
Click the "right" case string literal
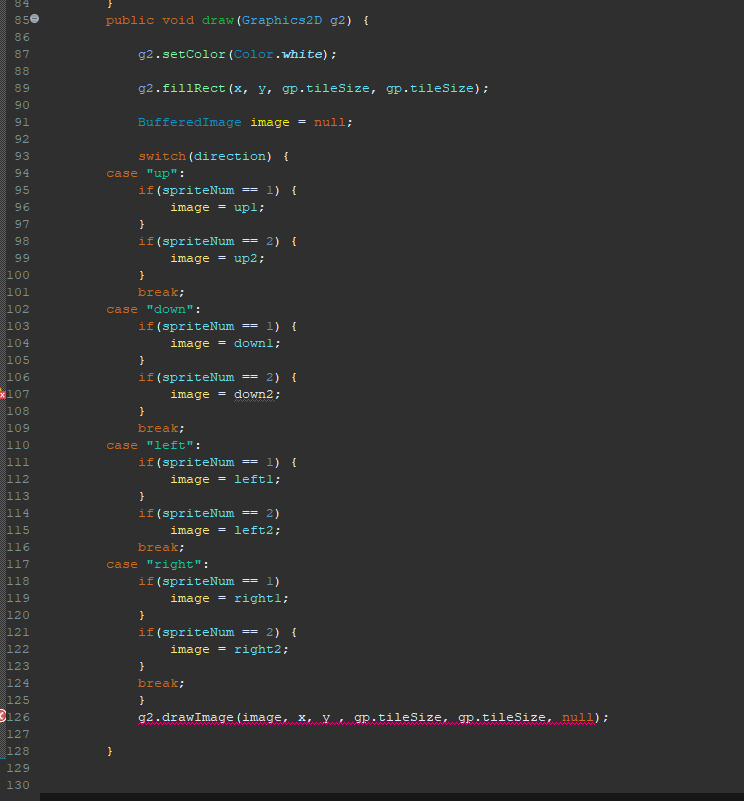click(x=177, y=564)
